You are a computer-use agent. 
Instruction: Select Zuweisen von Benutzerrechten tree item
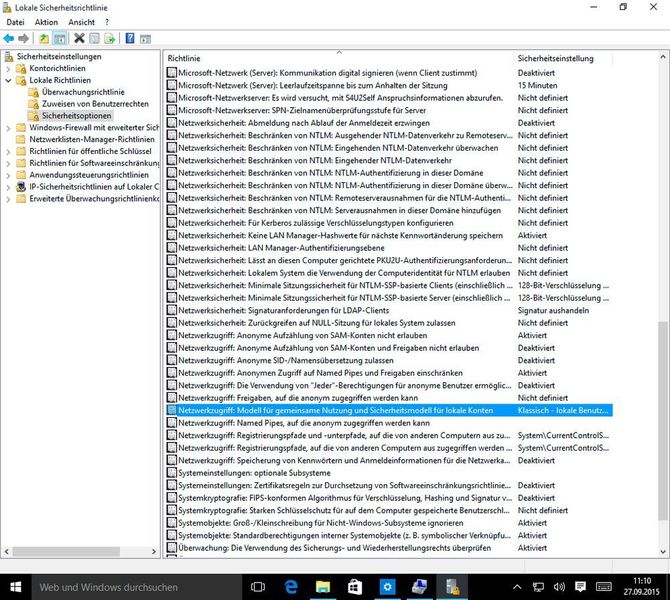click(95, 104)
